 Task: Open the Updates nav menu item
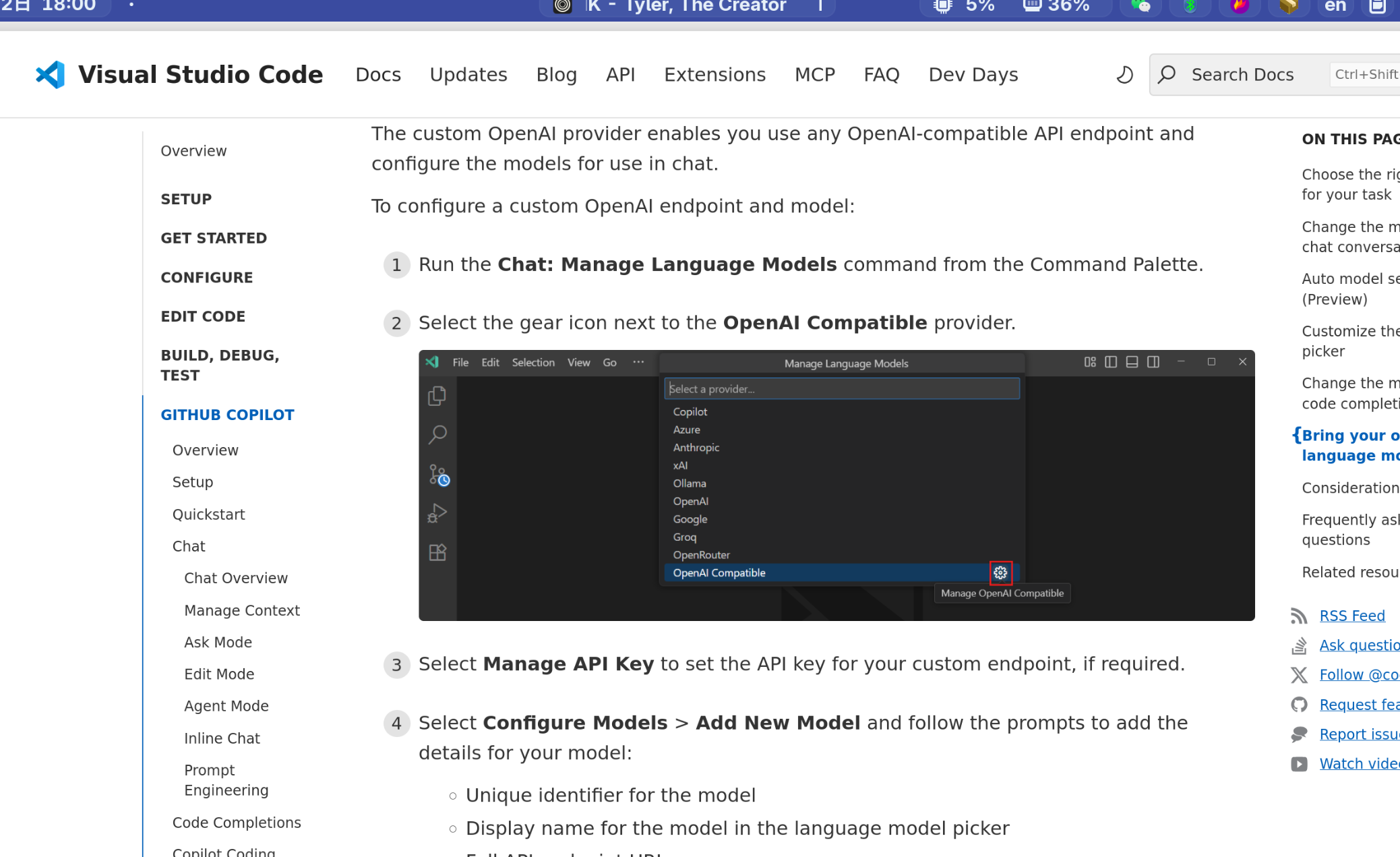tap(468, 75)
